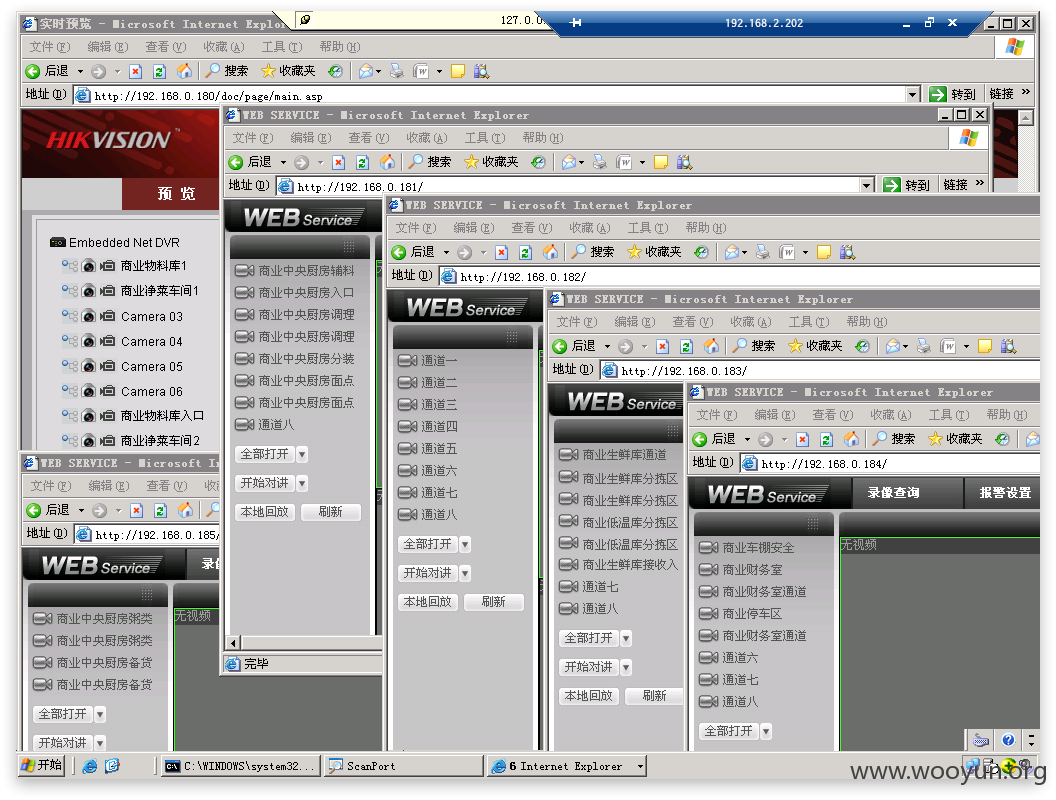Open 6 Internet Explorer taskbar group
This screenshot has height=800, width=1056.
568,766
